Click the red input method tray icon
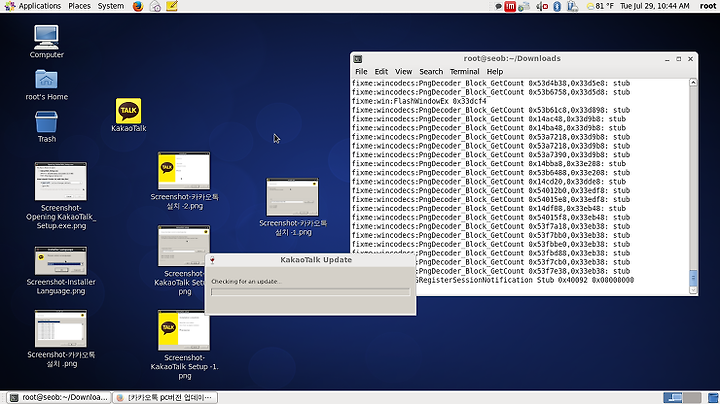The height and width of the screenshot is (404, 720). click(x=510, y=6)
